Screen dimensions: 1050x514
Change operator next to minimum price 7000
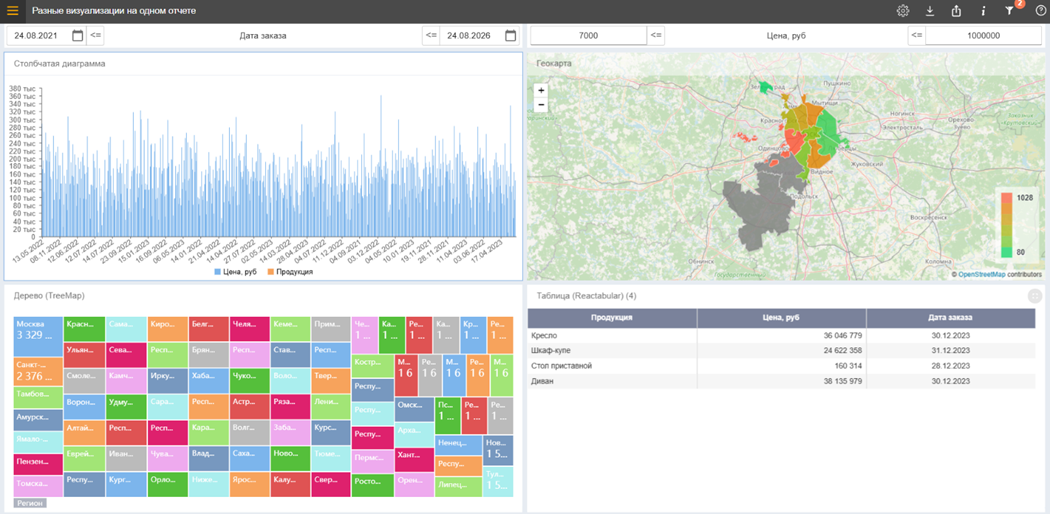coord(656,35)
